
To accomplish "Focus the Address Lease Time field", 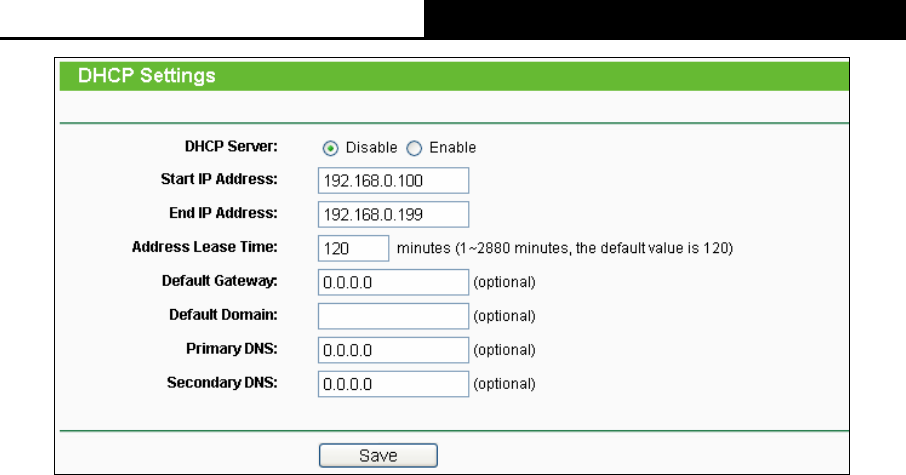I will point(354,248).
